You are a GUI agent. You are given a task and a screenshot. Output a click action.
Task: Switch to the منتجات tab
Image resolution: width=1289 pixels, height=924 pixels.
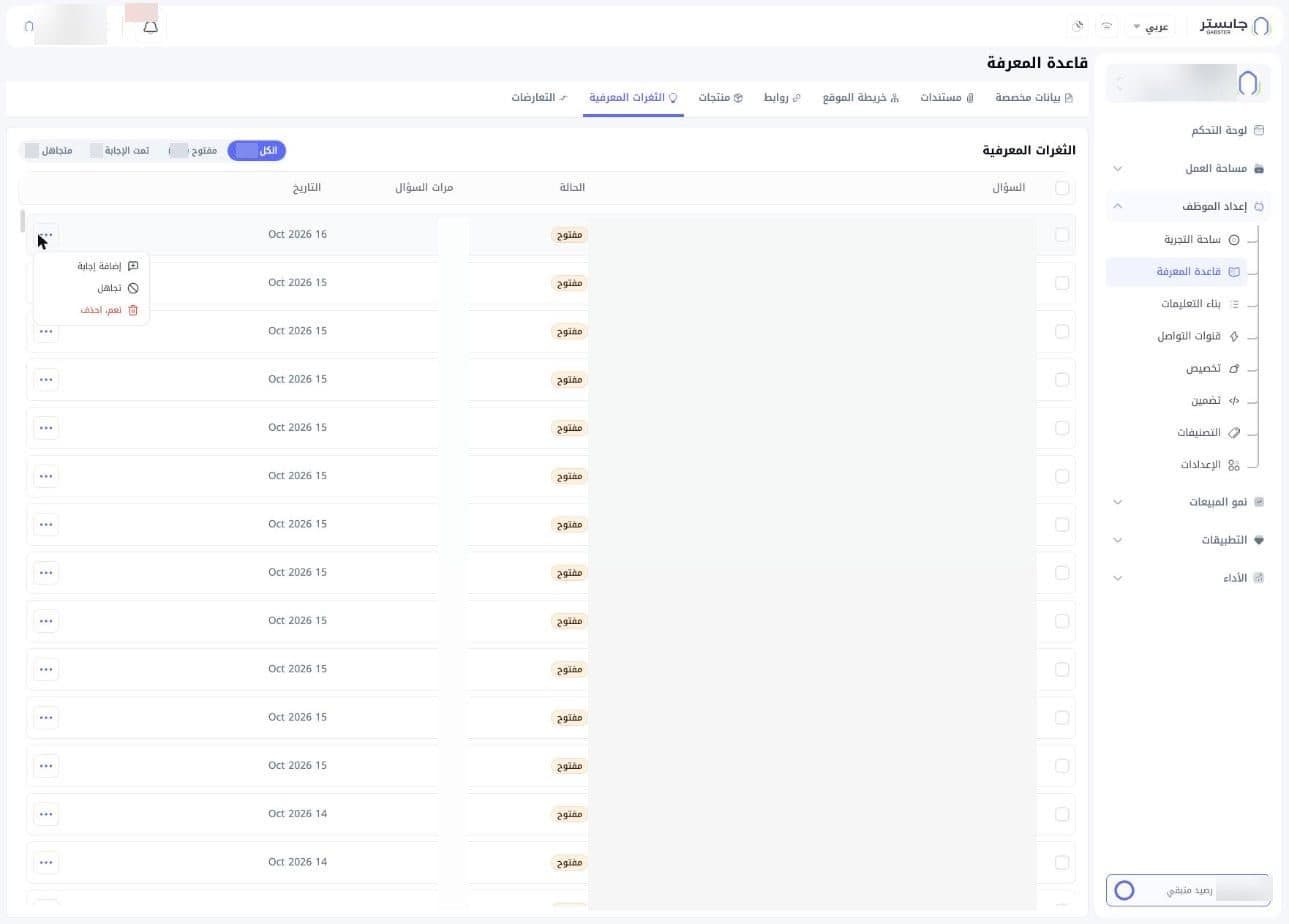coord(721,98)
